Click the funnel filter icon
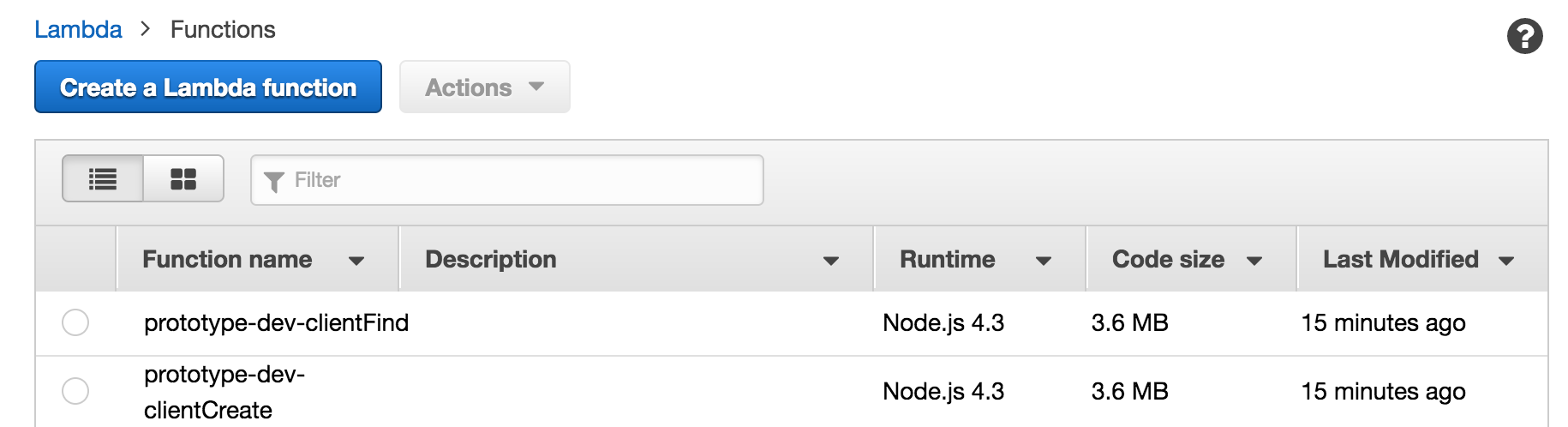The image size is (1568, 427). pyautogui.click(x=273, y=181)
